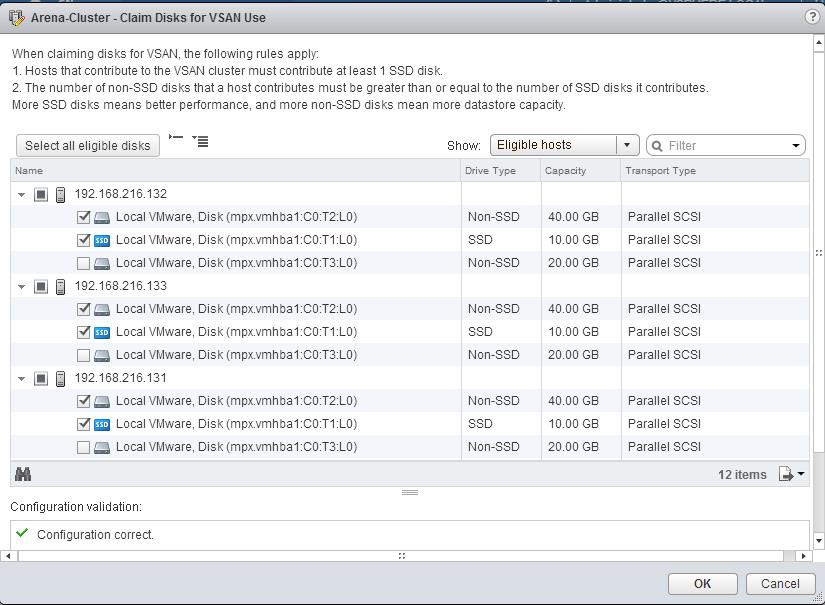This screenshot has height=605, width=825.
Task: Click green checkmark beside Configuration correct
Action: pyautogui.click(x=22, y=533)
